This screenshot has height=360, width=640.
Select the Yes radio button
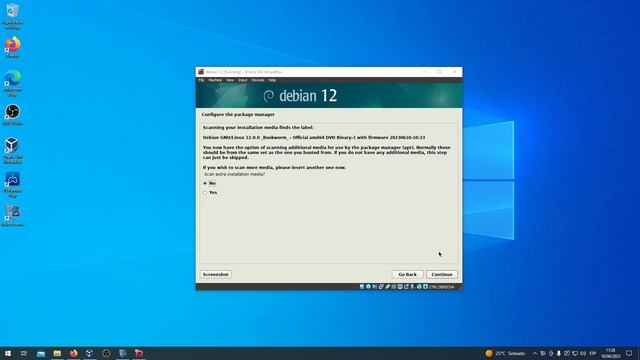[x=205, y=192]
